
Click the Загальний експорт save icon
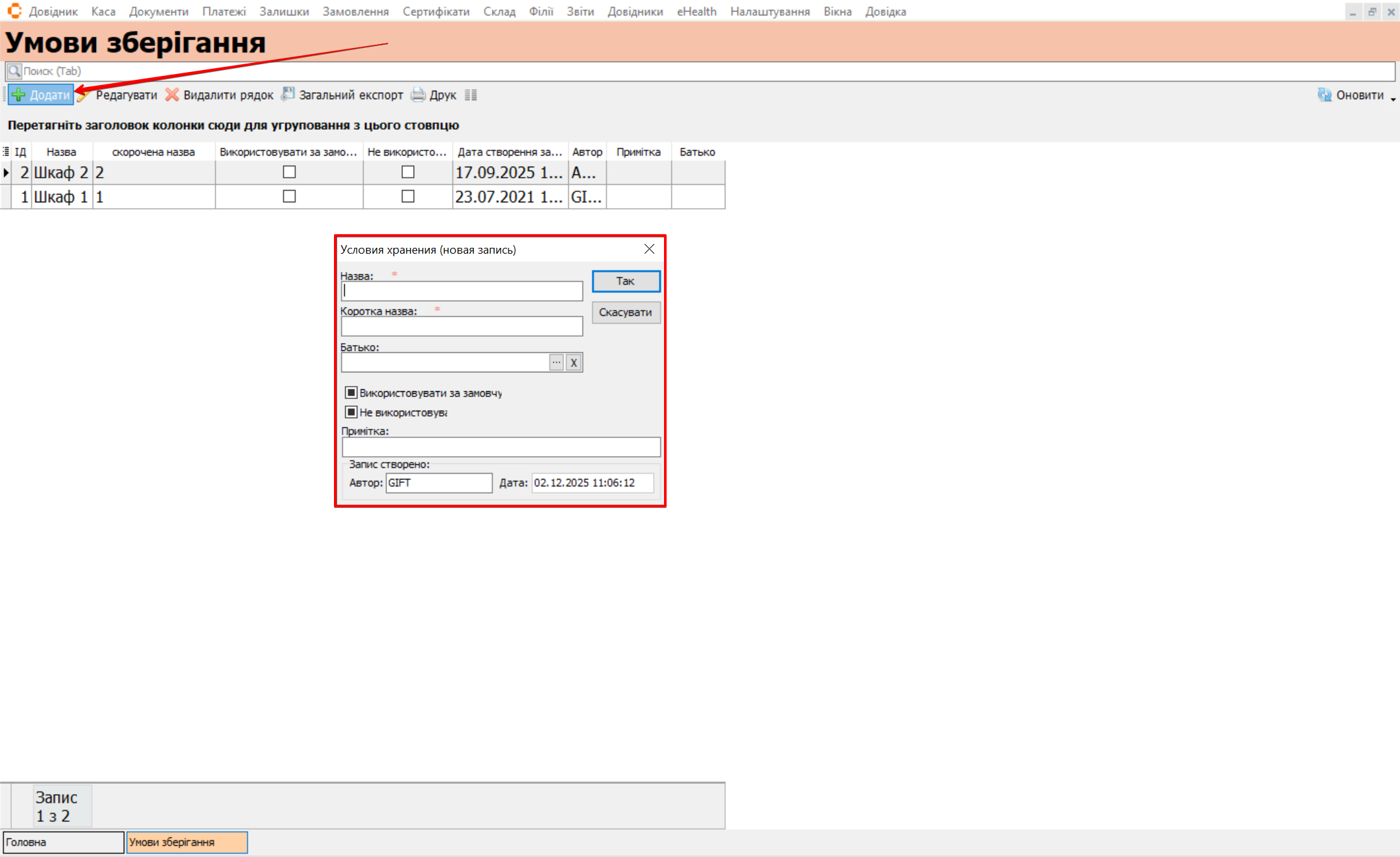pos(287,95)
